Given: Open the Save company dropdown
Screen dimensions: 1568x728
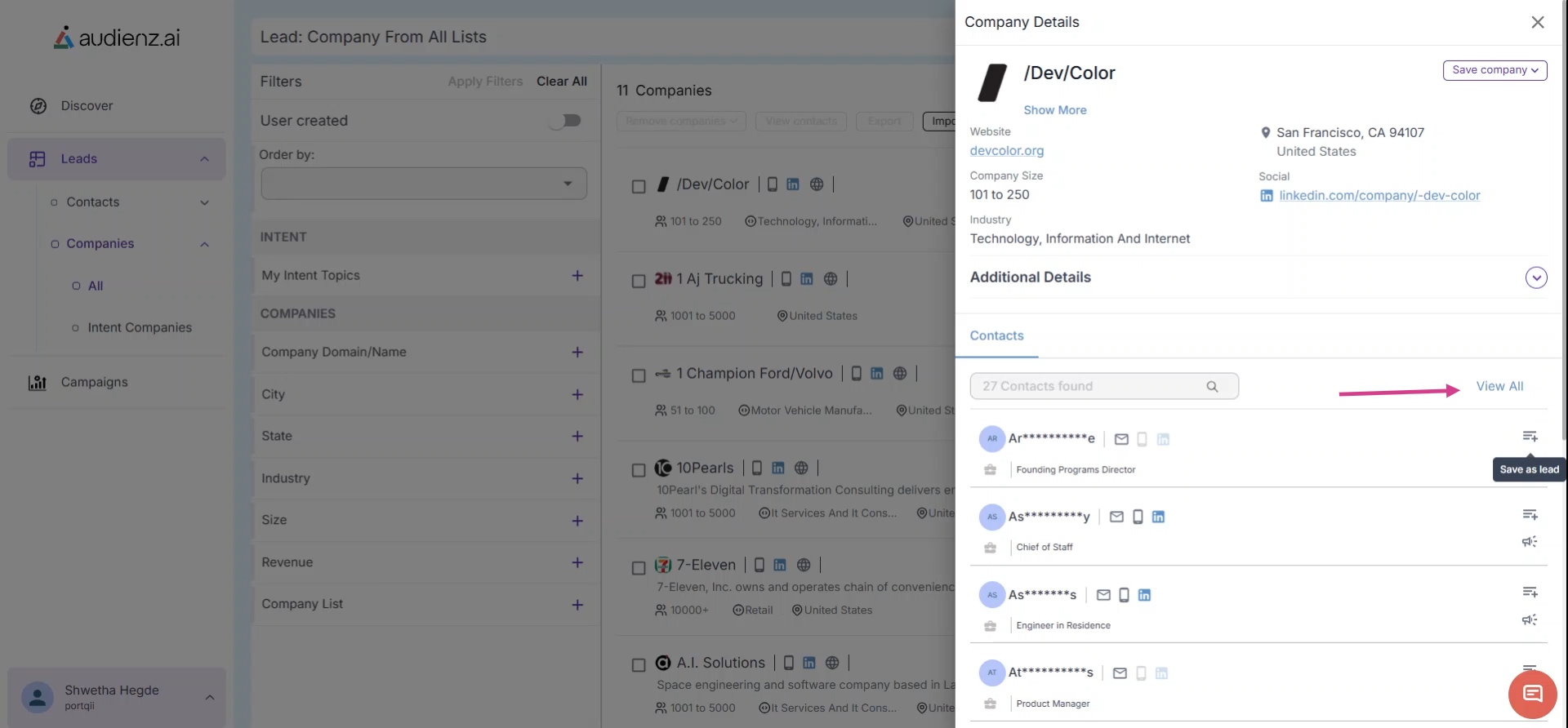Looking at the screenshot, I should (1494, 70).
